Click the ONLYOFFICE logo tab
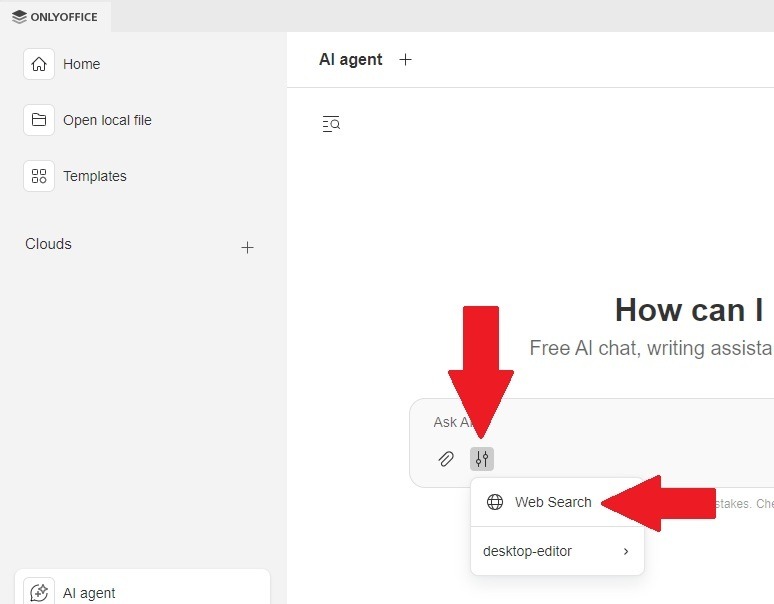 coord(55,17)
